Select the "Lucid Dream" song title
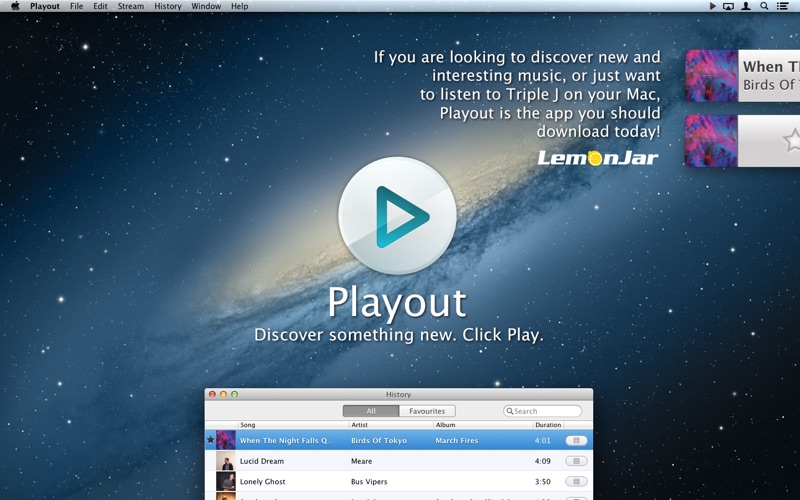 pos(262,461)
